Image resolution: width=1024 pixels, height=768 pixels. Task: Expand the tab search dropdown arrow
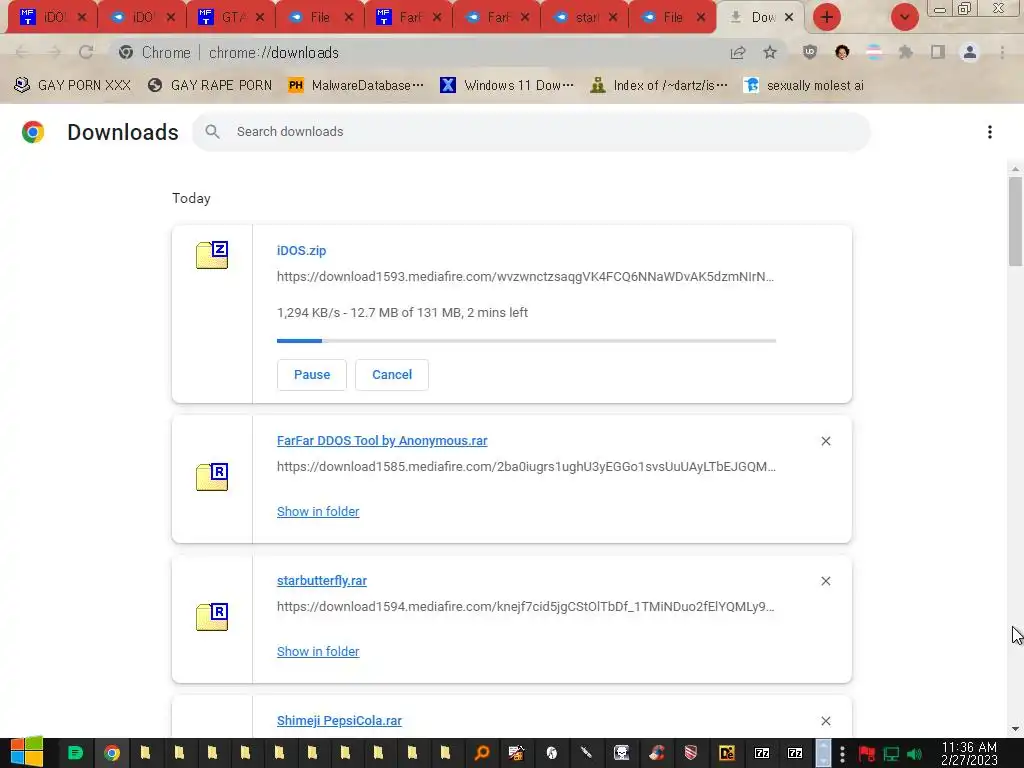(905, 17)
